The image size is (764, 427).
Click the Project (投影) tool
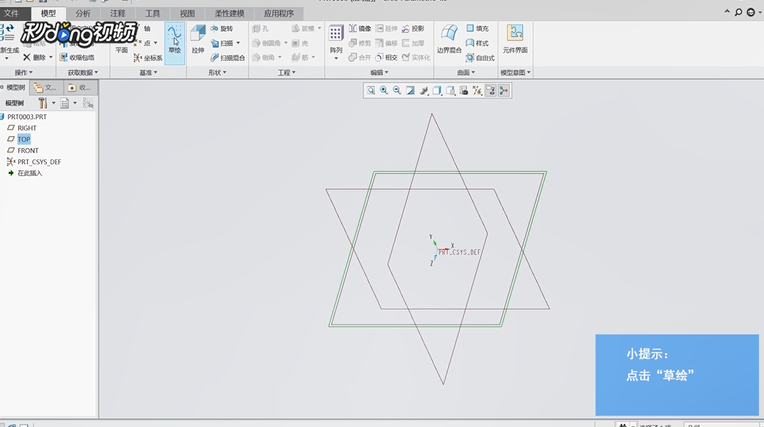coord(413,29)
